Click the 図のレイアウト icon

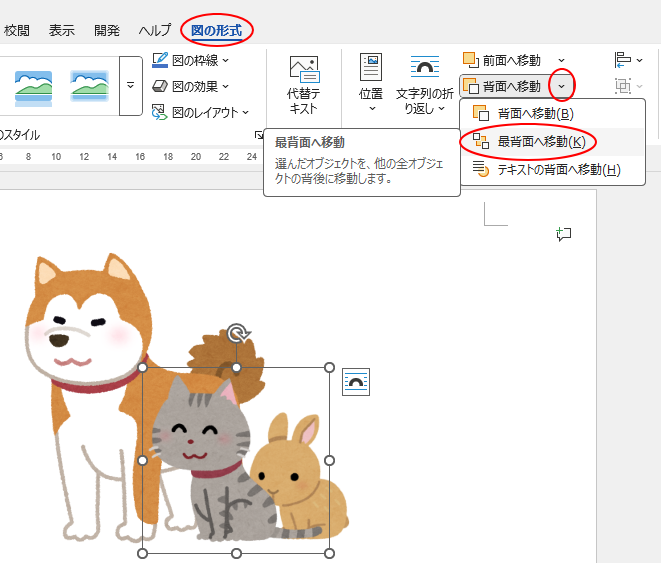(160, 113)
